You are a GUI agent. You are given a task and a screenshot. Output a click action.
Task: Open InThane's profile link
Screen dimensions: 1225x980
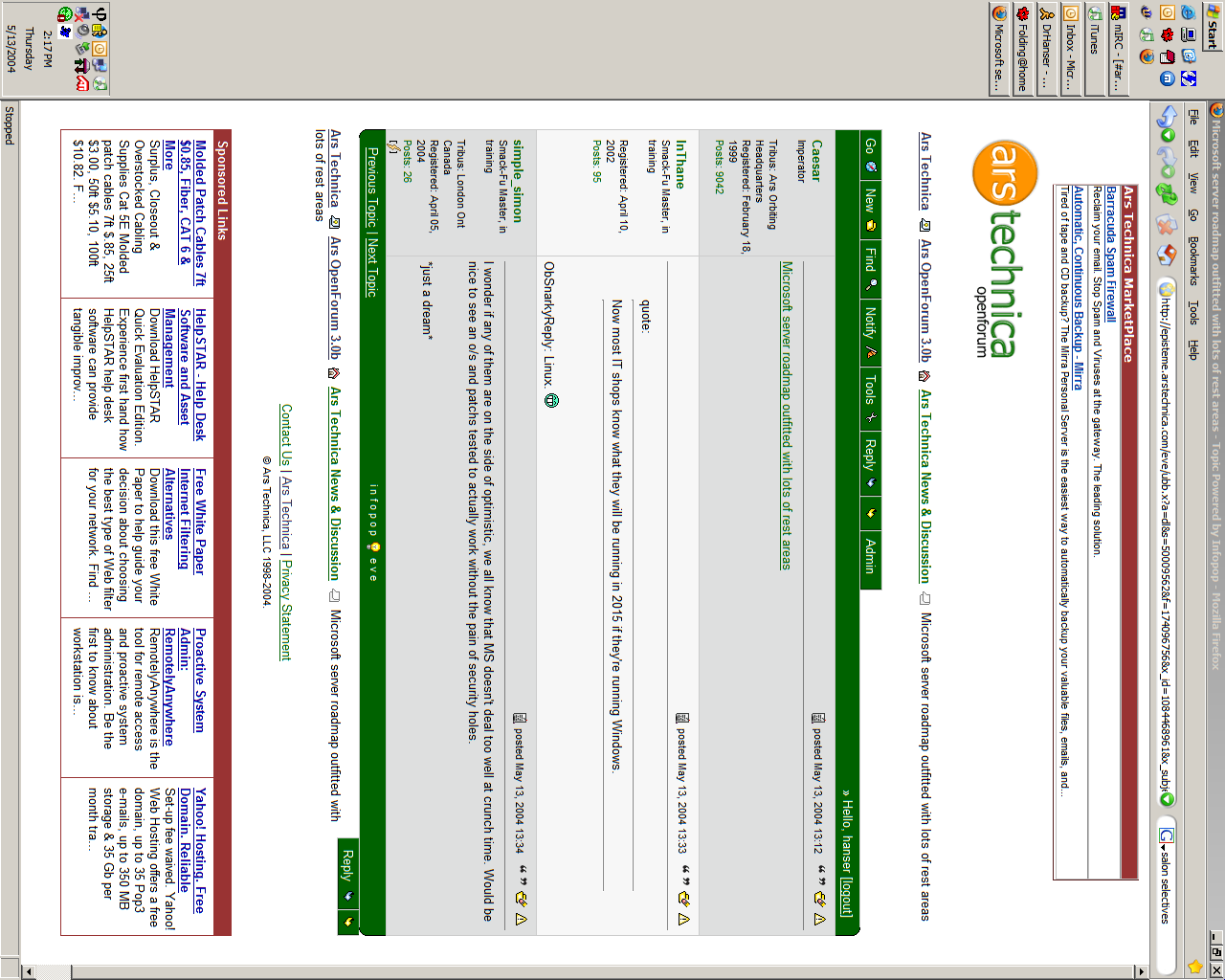(x=680, y=164)
